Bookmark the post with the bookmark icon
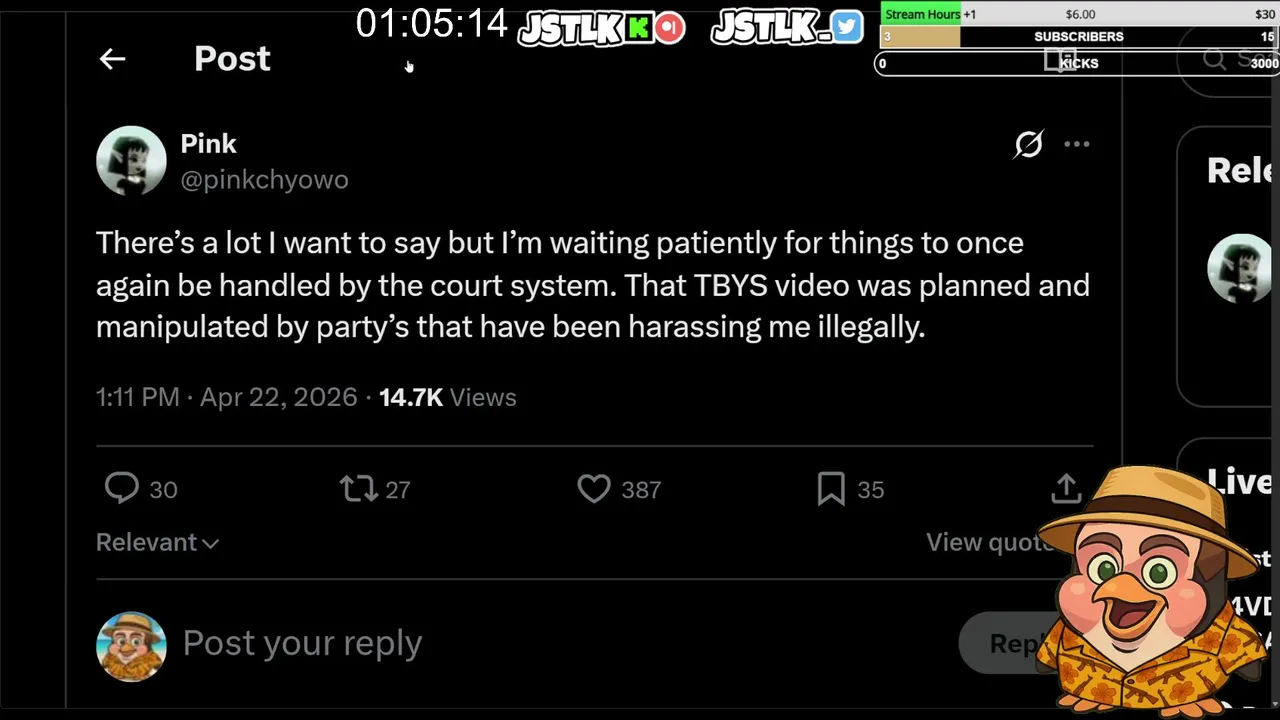This screenshot has width=1280, height=720. (x=831, y=488)
